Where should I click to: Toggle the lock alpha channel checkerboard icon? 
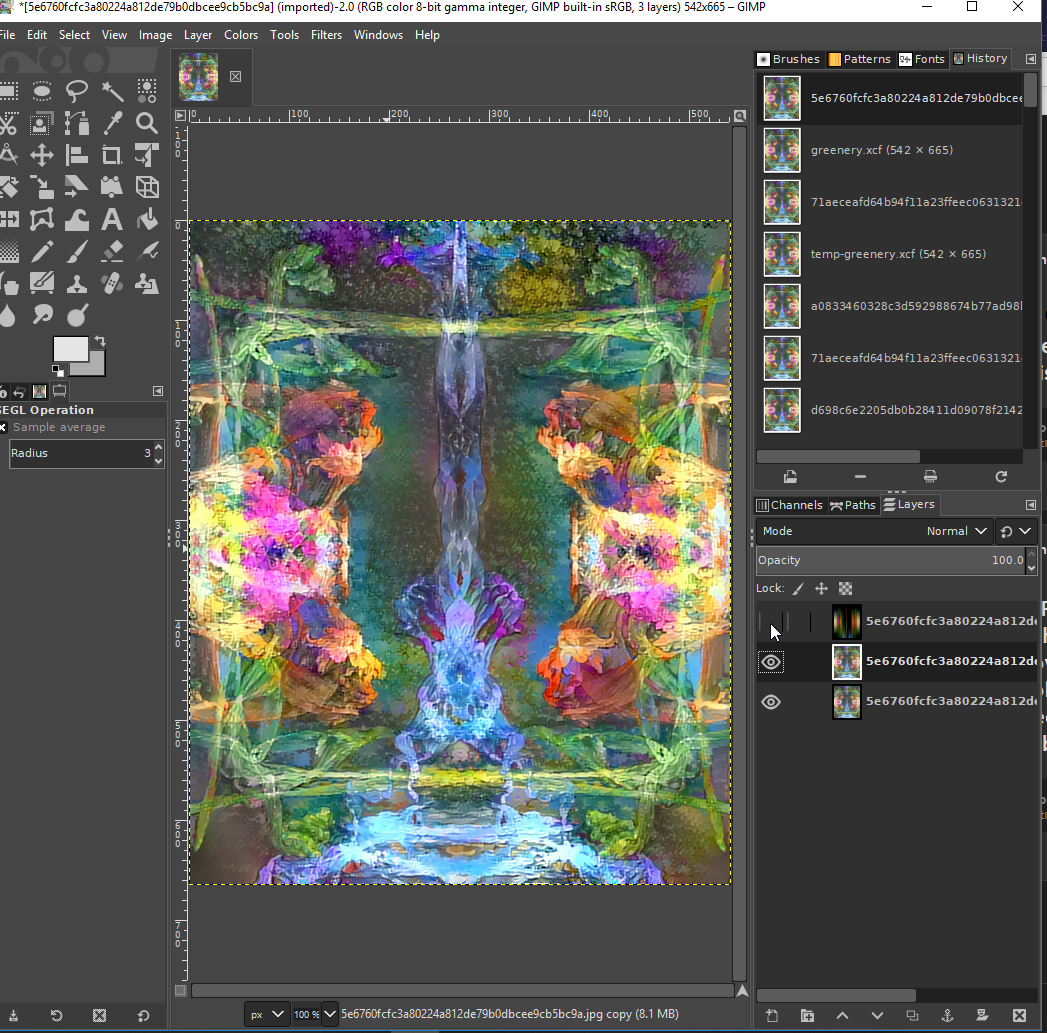click(845, 589)
